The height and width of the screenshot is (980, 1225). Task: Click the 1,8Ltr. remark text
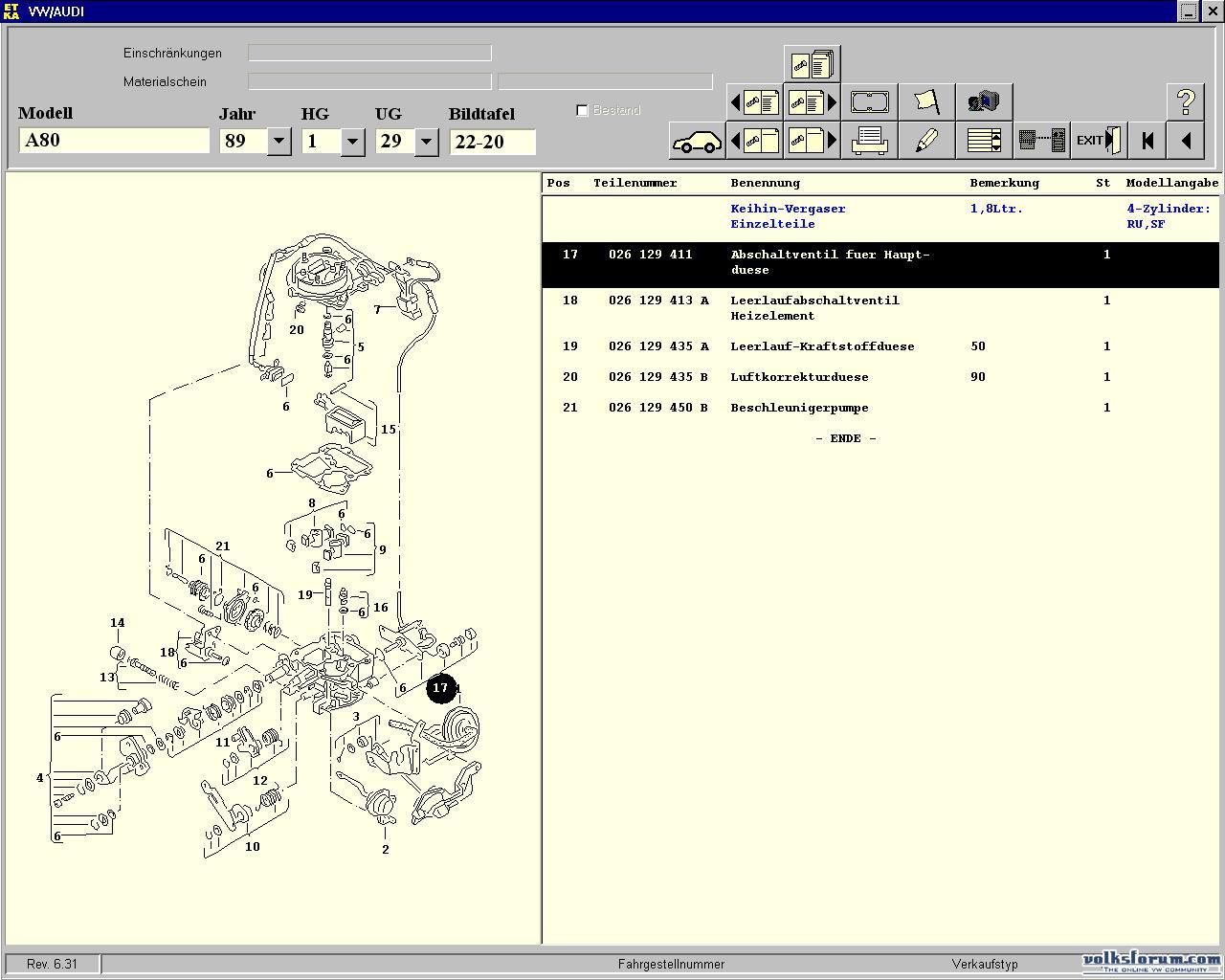[996, 209]
